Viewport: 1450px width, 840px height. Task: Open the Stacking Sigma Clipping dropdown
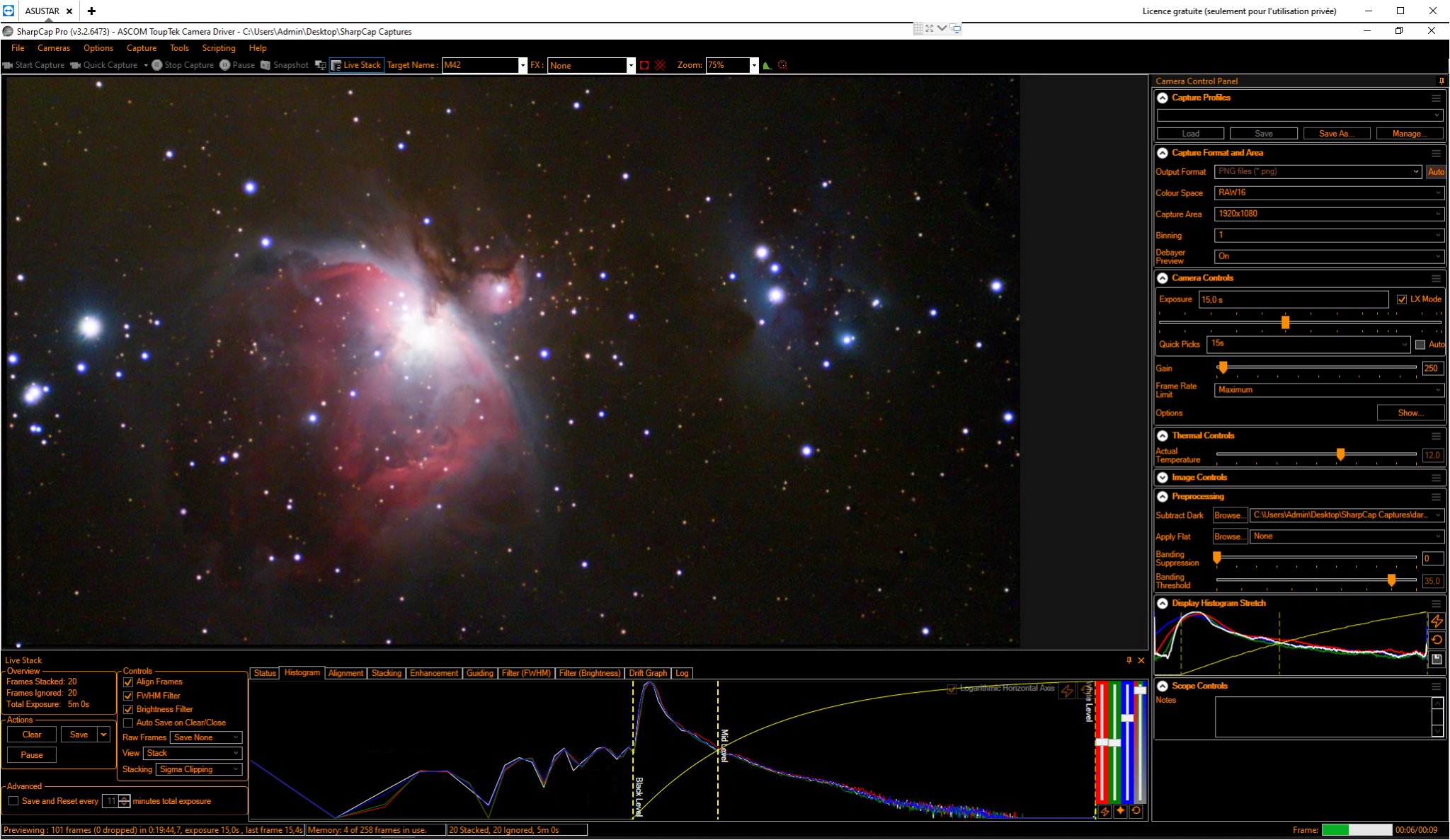tap(199, 769)
